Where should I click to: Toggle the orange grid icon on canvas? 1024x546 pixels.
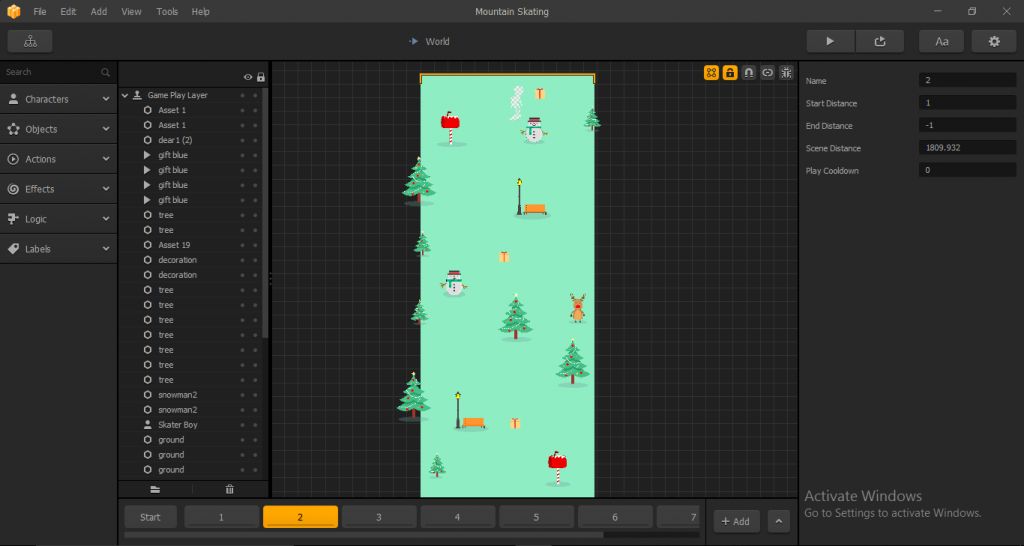point(711,73)
